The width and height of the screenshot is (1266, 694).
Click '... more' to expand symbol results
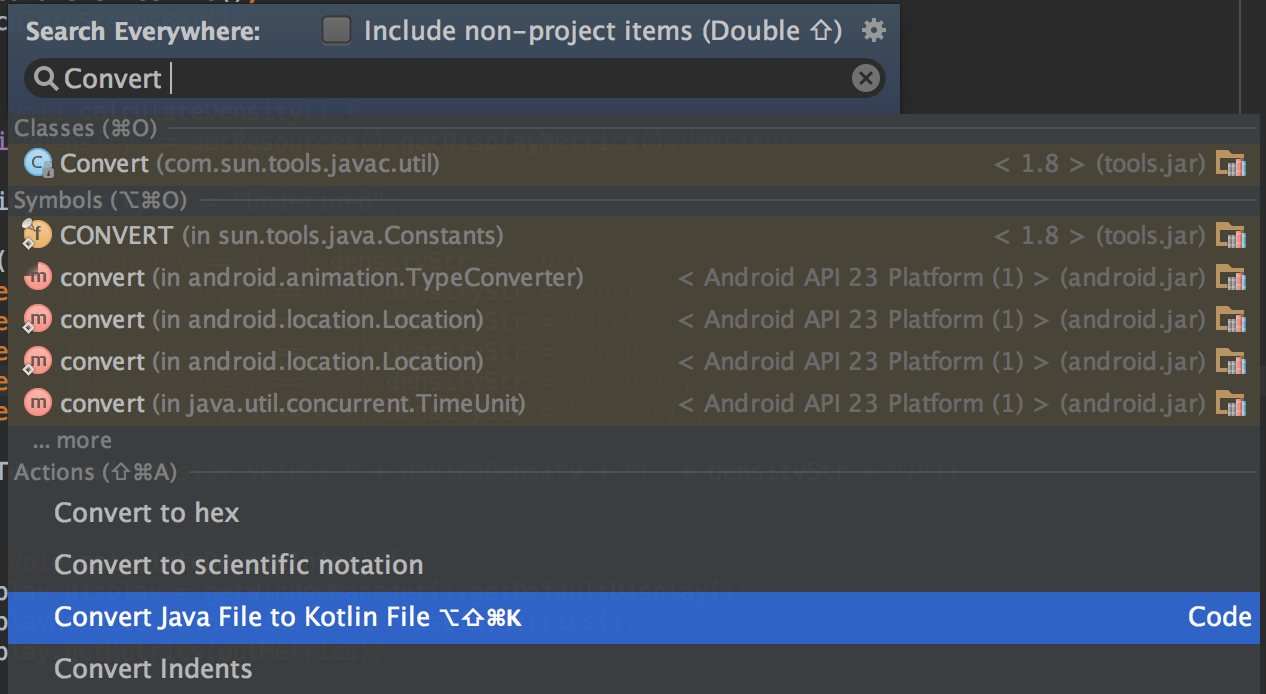pos(71,440)
